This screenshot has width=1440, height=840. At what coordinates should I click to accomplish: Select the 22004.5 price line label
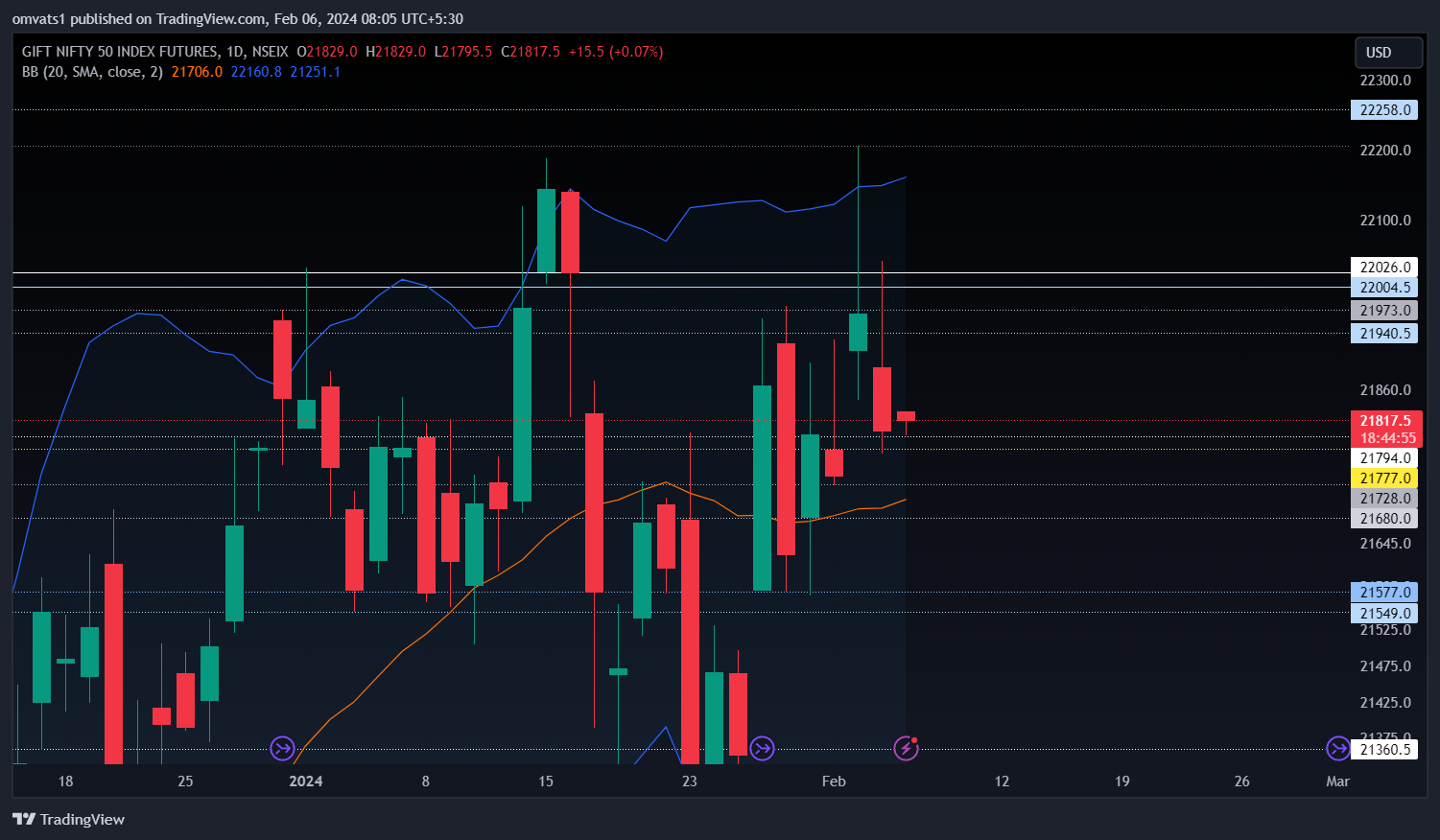(1384, 288)
